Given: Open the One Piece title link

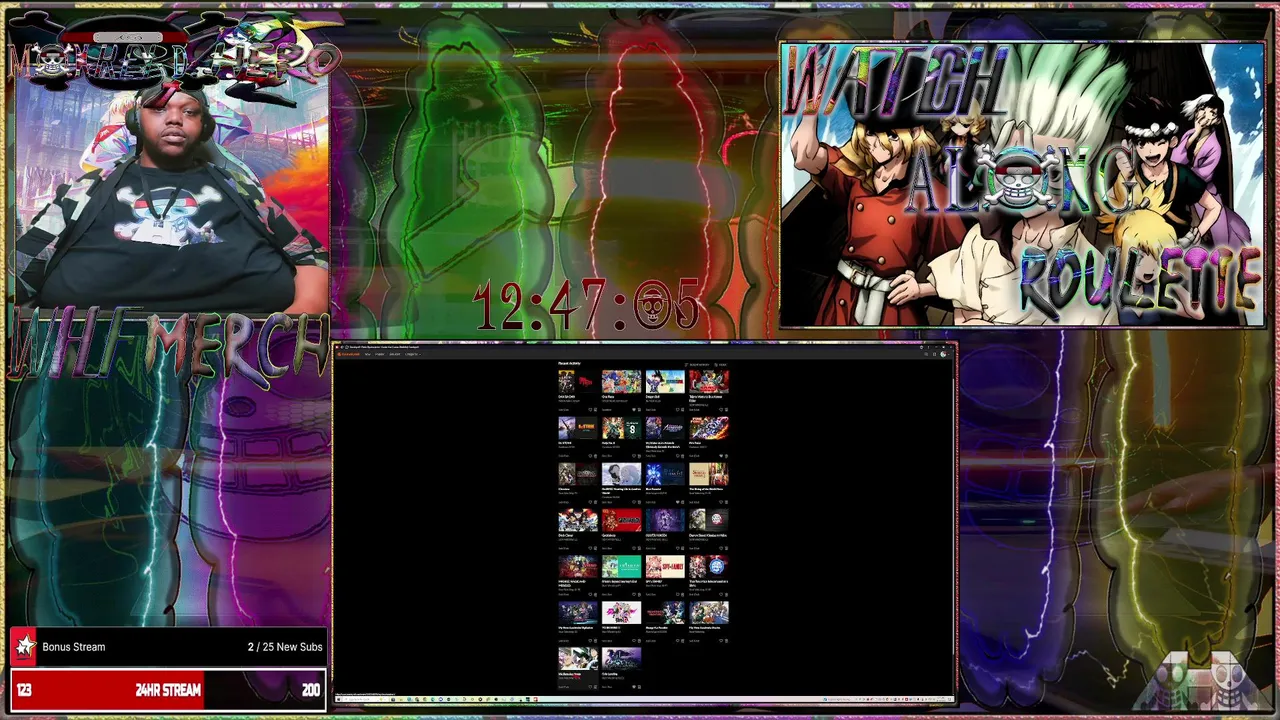Looking at the screenshot, I should [x=608, y=396].
